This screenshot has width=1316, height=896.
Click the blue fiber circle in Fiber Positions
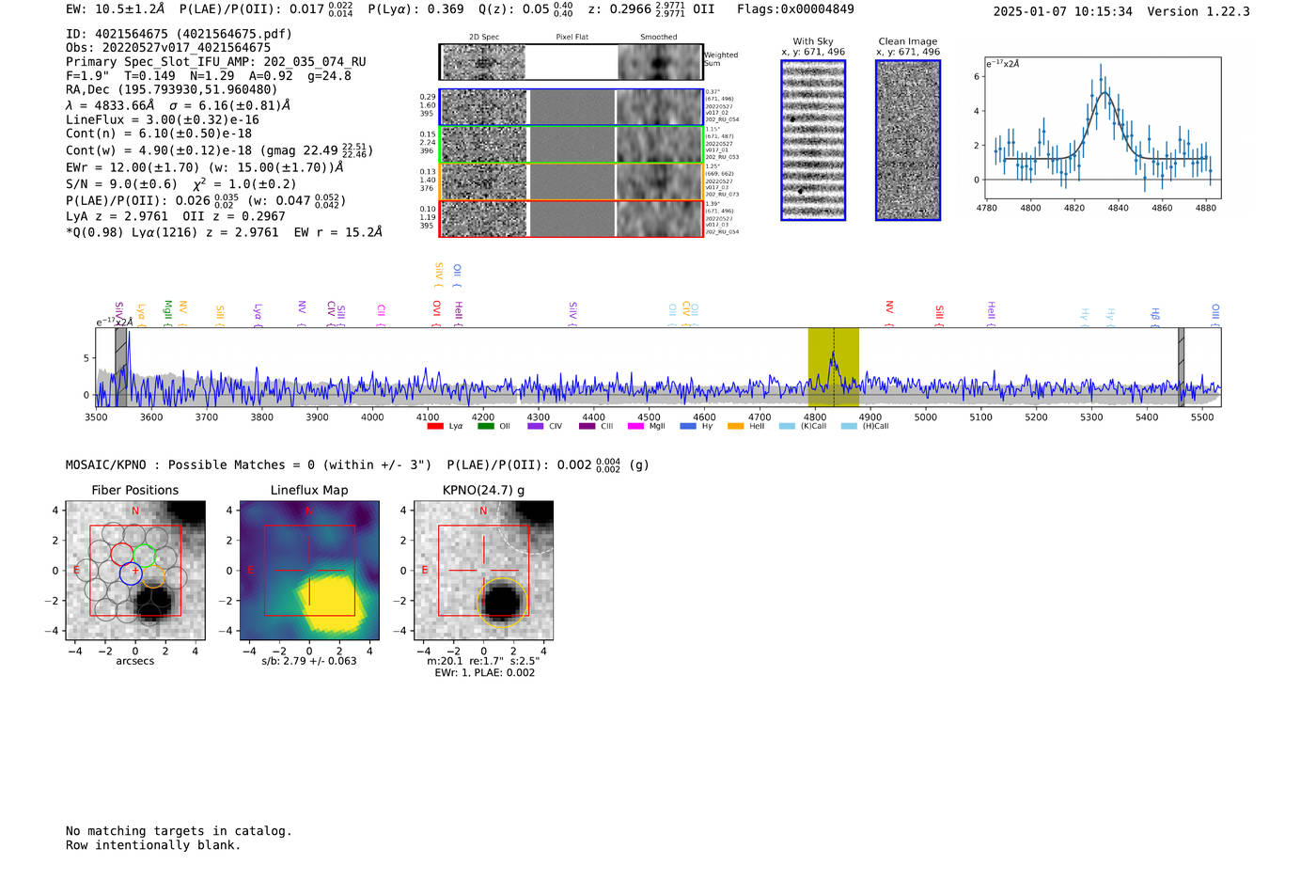[x=131, y=573]
